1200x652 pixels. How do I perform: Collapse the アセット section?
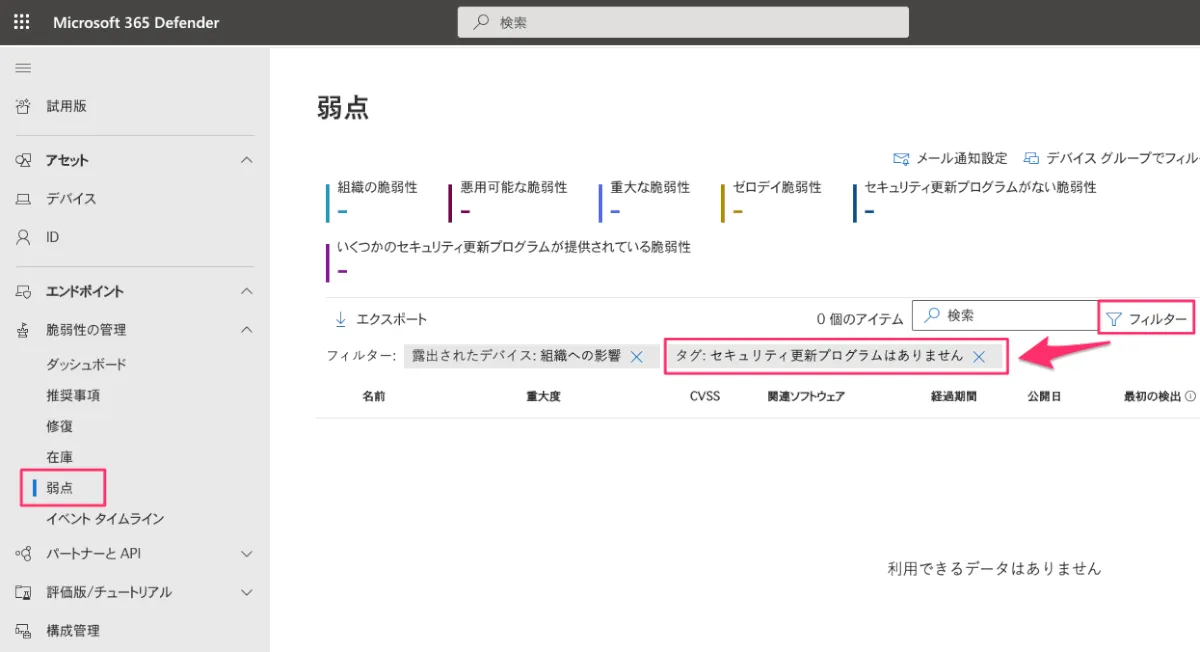[x=247, y=160]
